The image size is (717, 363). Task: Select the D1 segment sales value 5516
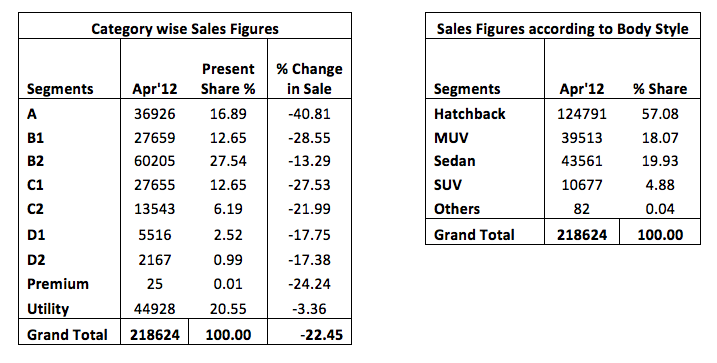point(155,235)
